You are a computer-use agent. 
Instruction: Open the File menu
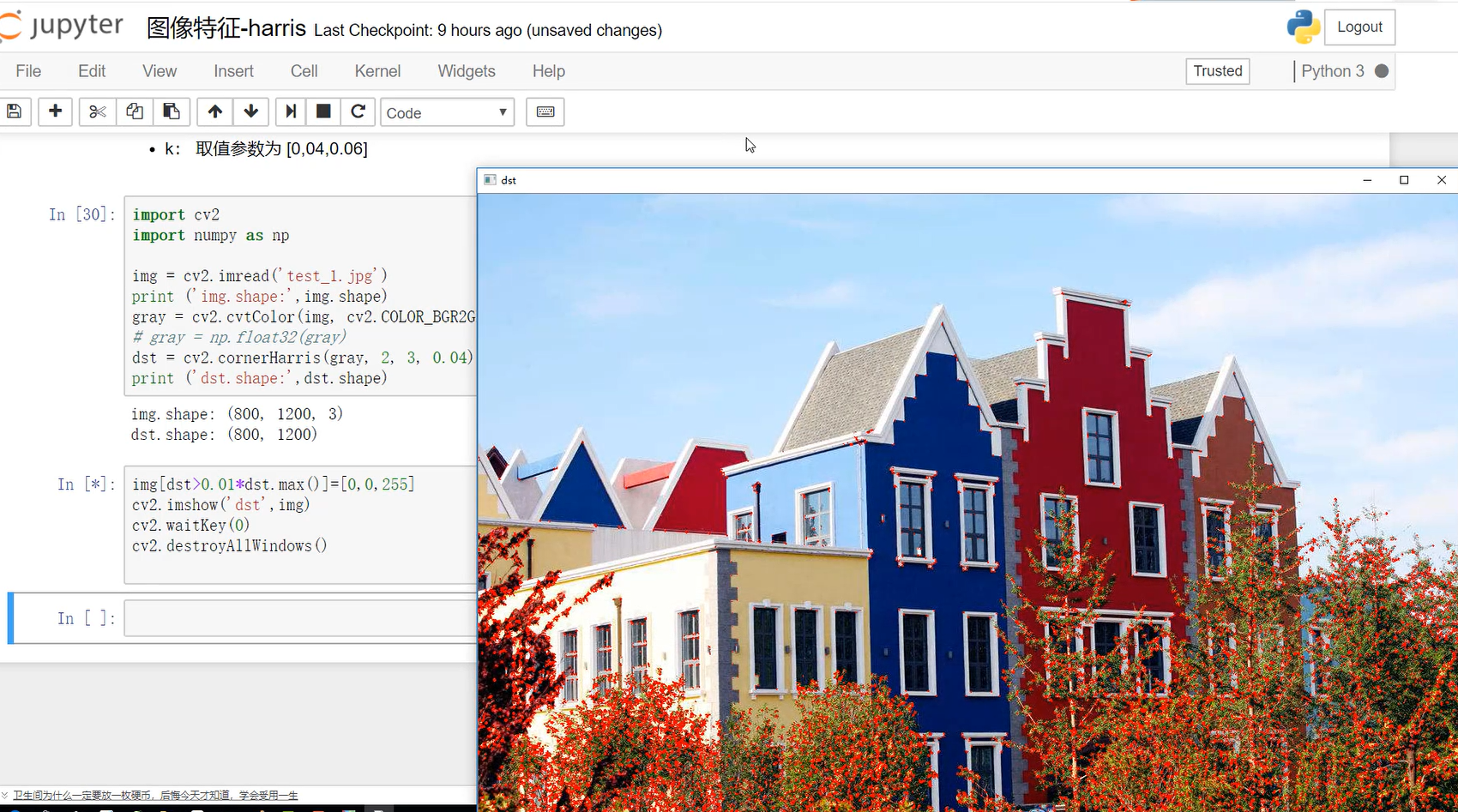pyautogui.click(x=28, y=71)
